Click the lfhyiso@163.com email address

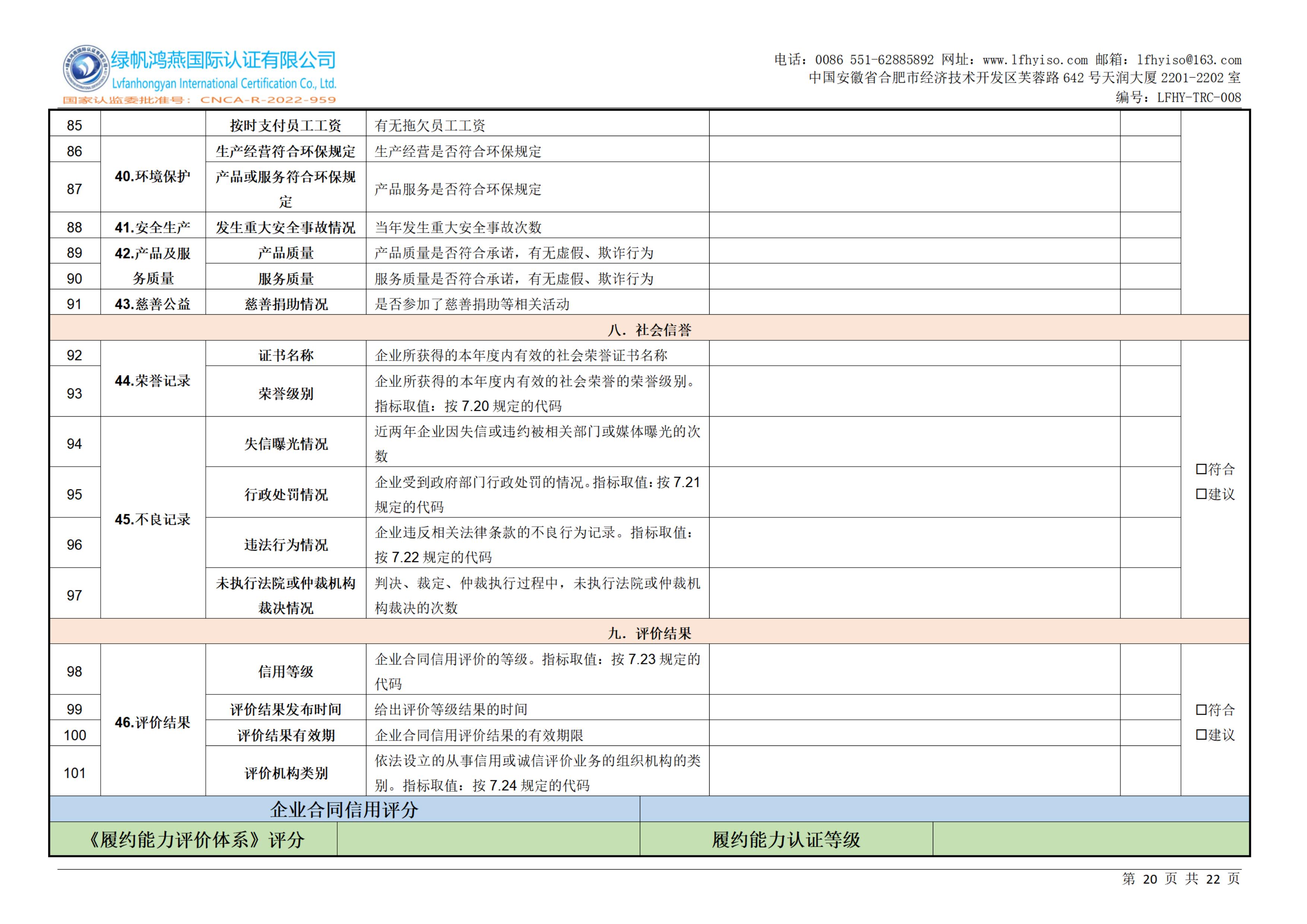tap(1188, 60)
